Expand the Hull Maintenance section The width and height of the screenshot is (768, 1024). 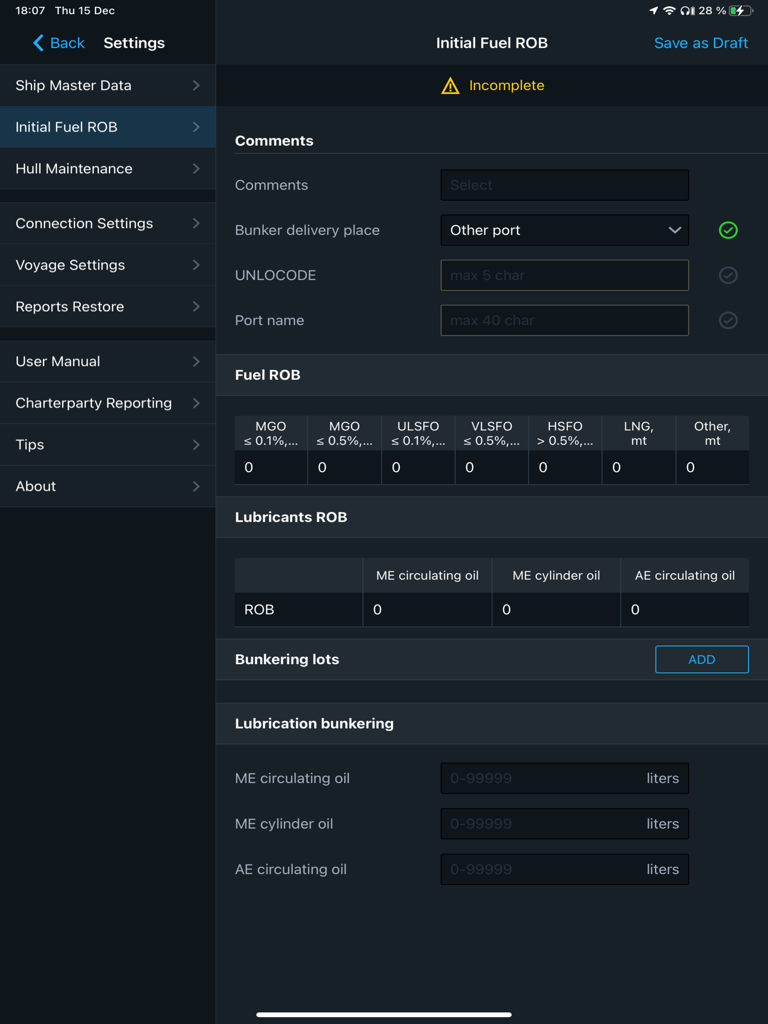pyautogui.click(x=107, y=169)
